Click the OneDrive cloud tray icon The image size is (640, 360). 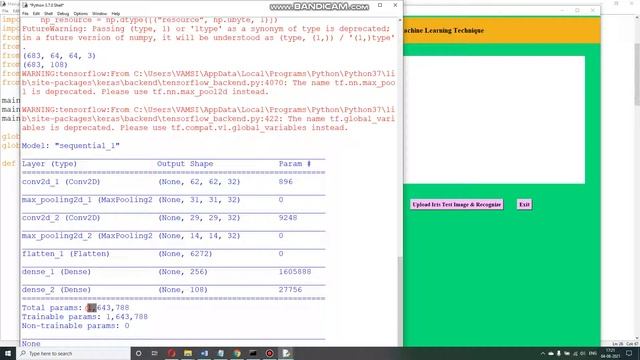pos(551,353)
